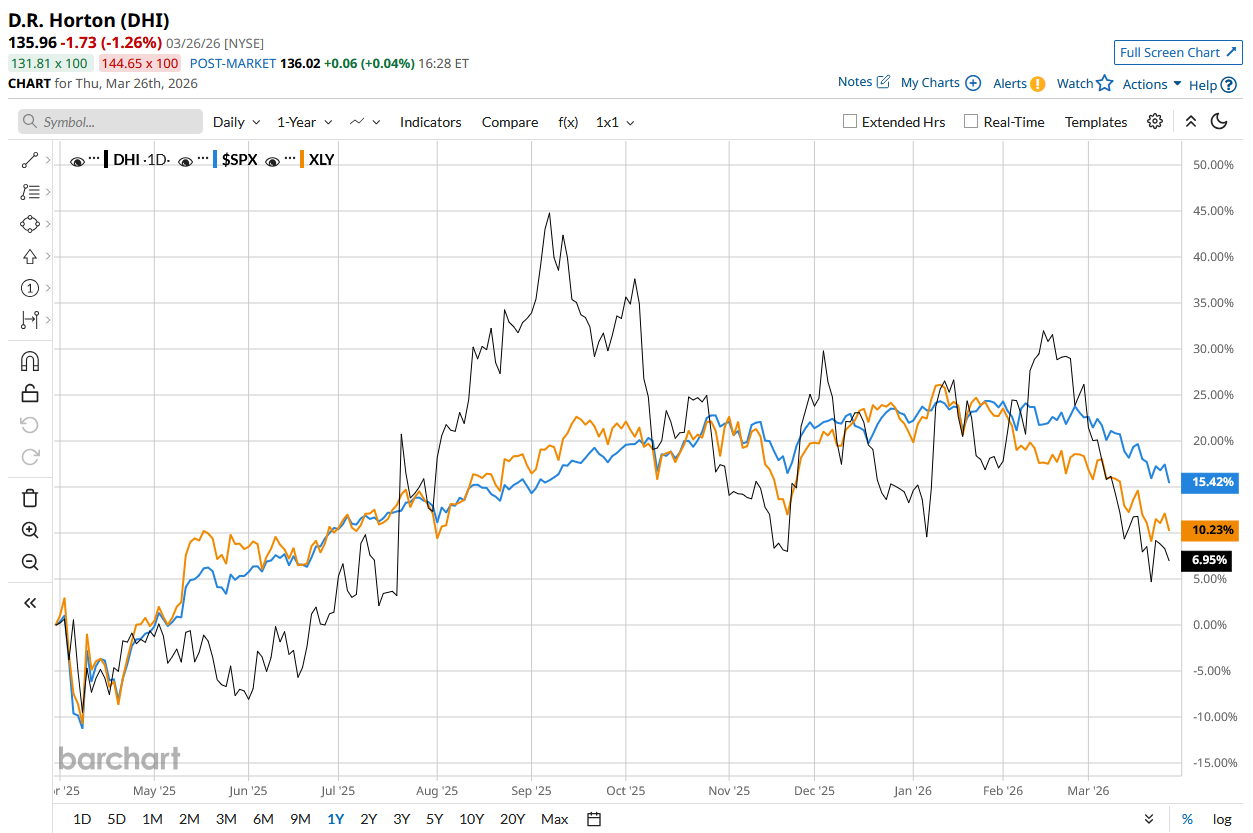The height and width of the screenshot is (833, 1253).
Task: Hide the $SPX series eye icon
Action: (186, 160)
